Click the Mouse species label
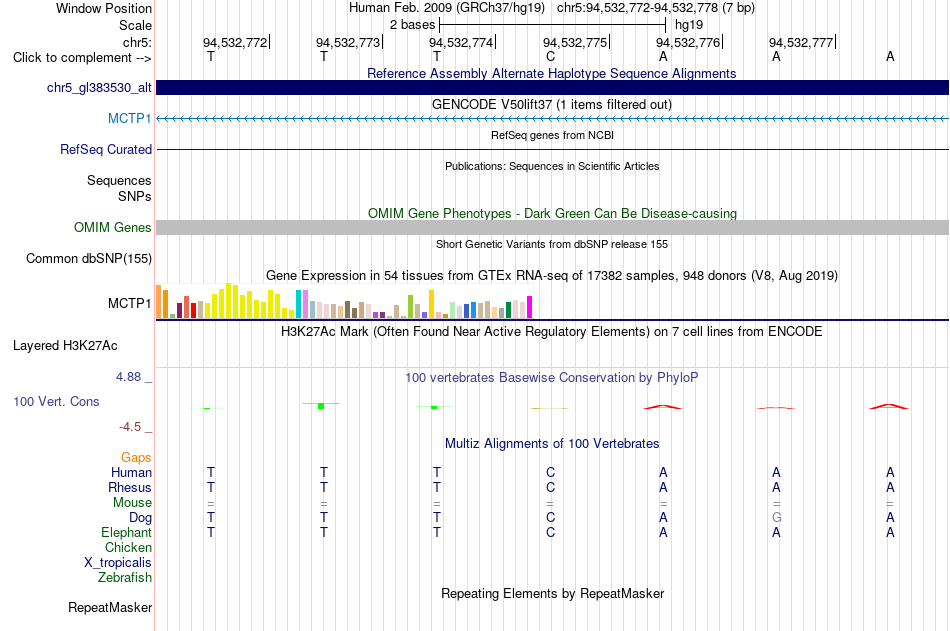This screenshot has width=950, height=631. 132,502
